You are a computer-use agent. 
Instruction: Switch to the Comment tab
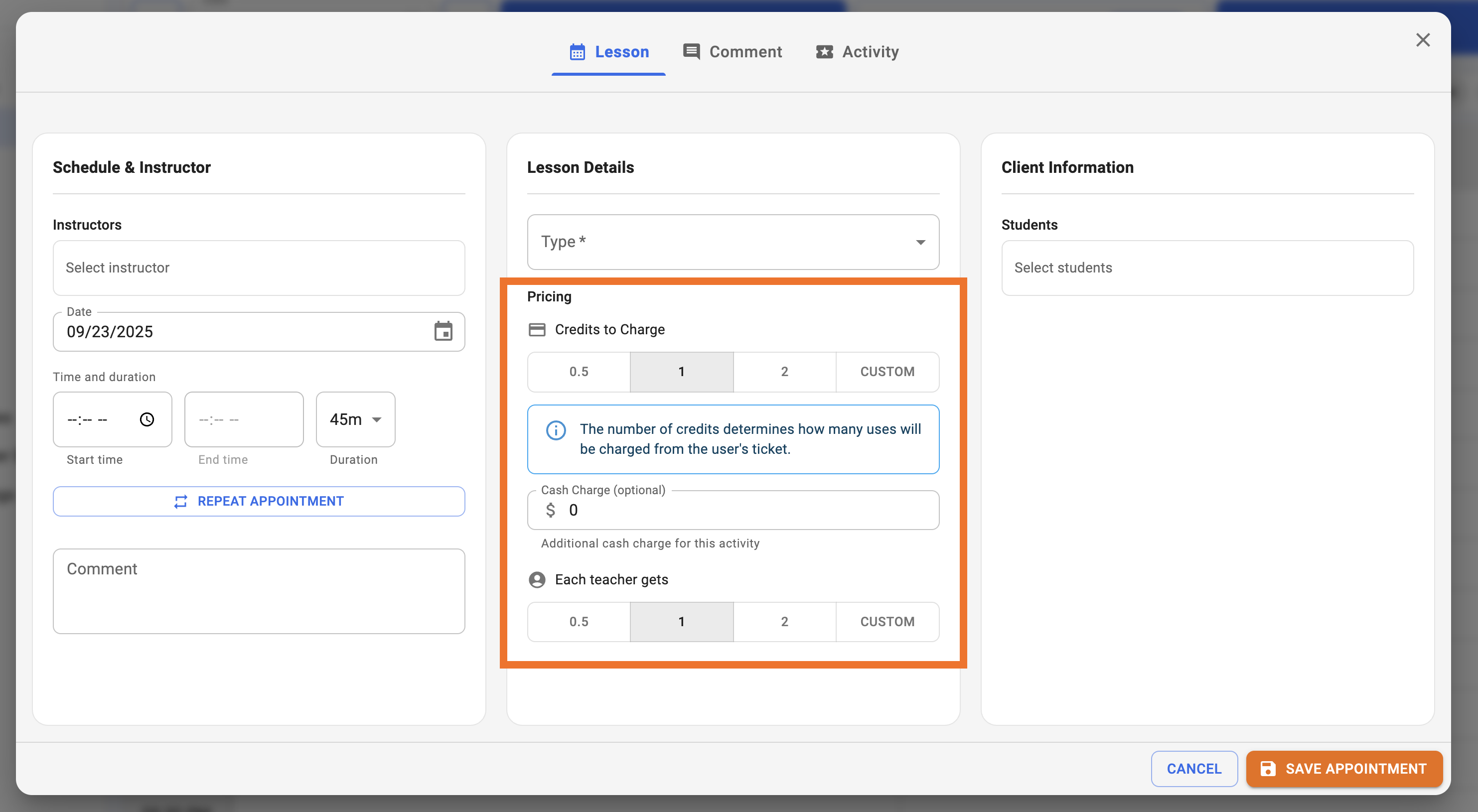click(732, 52)
